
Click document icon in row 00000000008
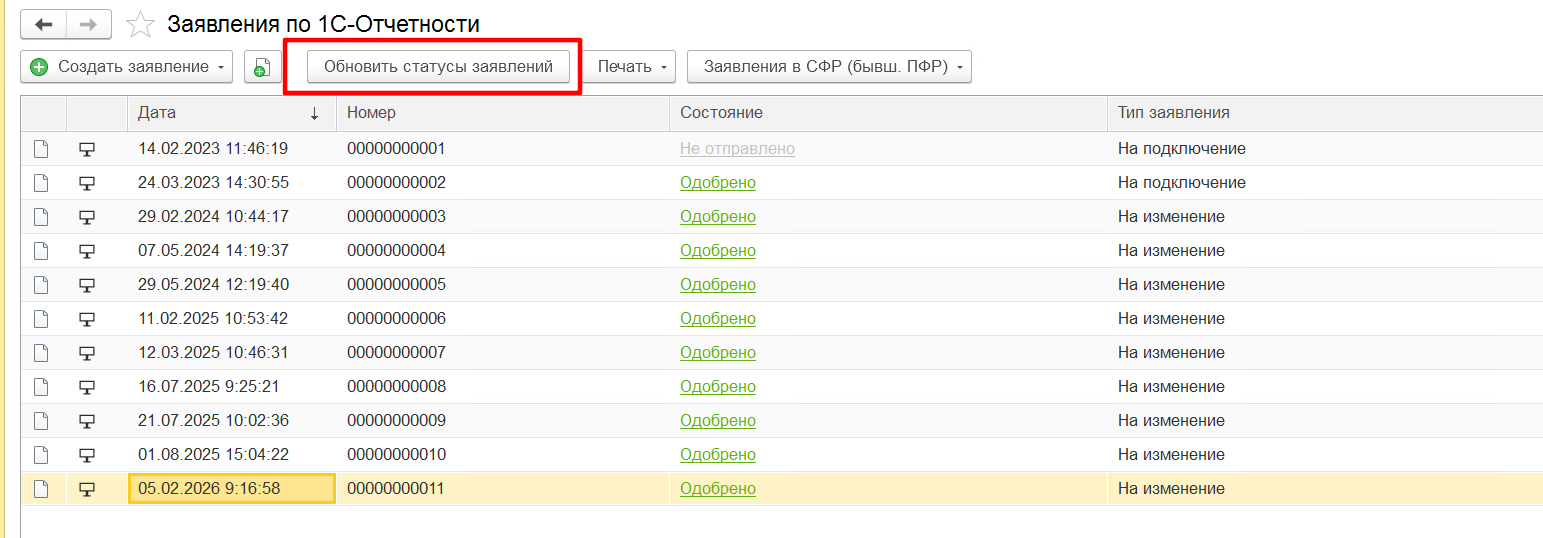point(41,387)
